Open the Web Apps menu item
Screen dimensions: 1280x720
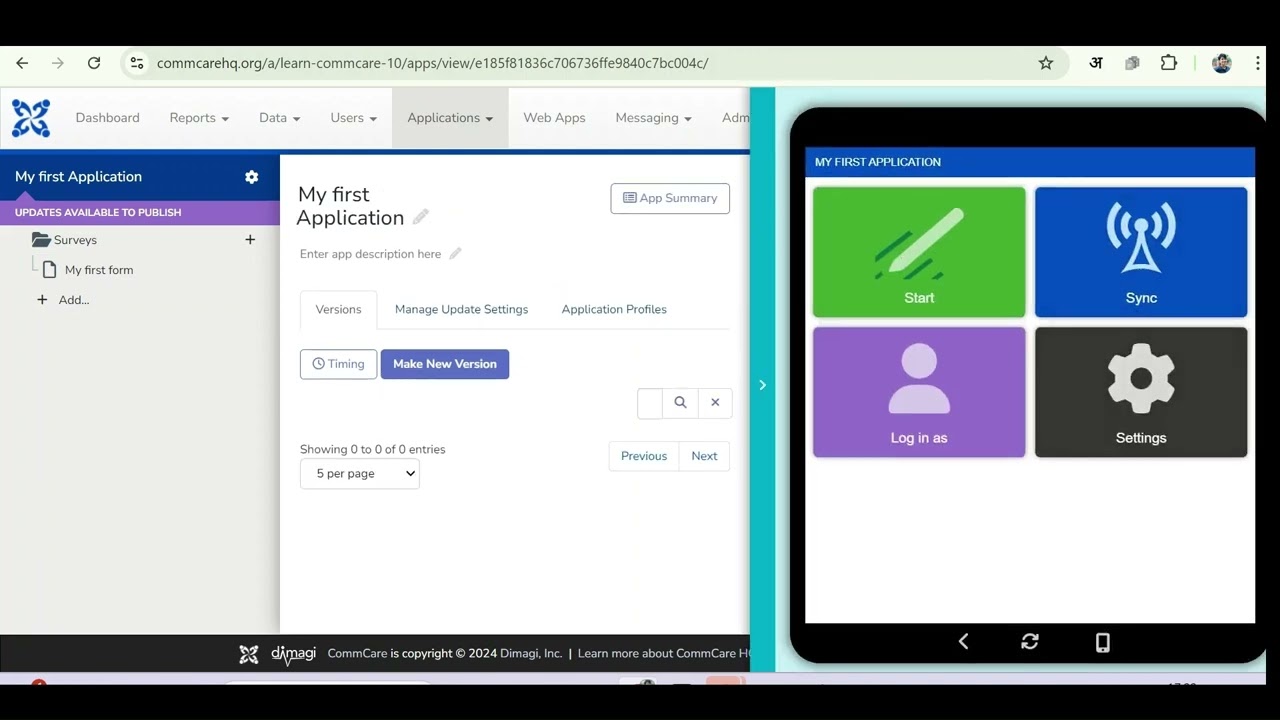tap(554, 118)
